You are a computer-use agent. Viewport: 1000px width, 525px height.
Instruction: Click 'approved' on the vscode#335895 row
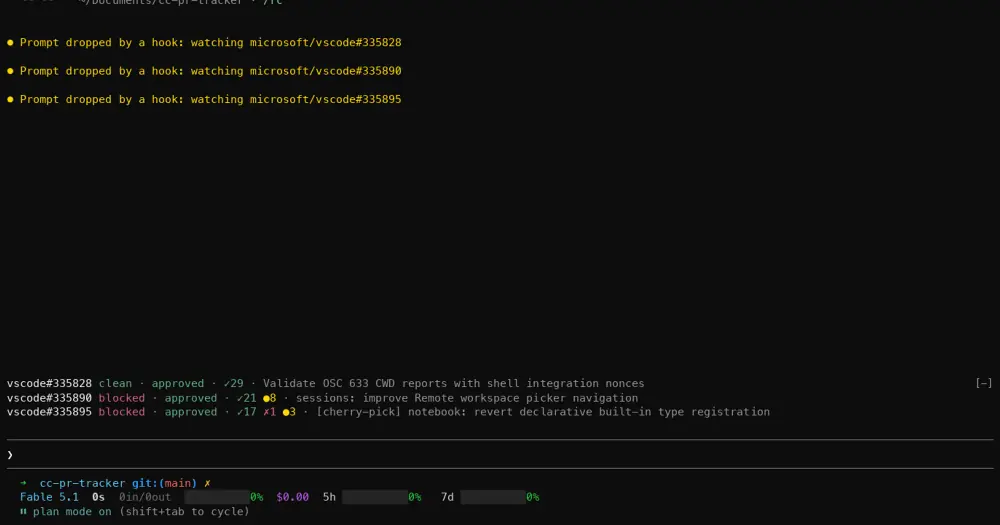point(191,412)
